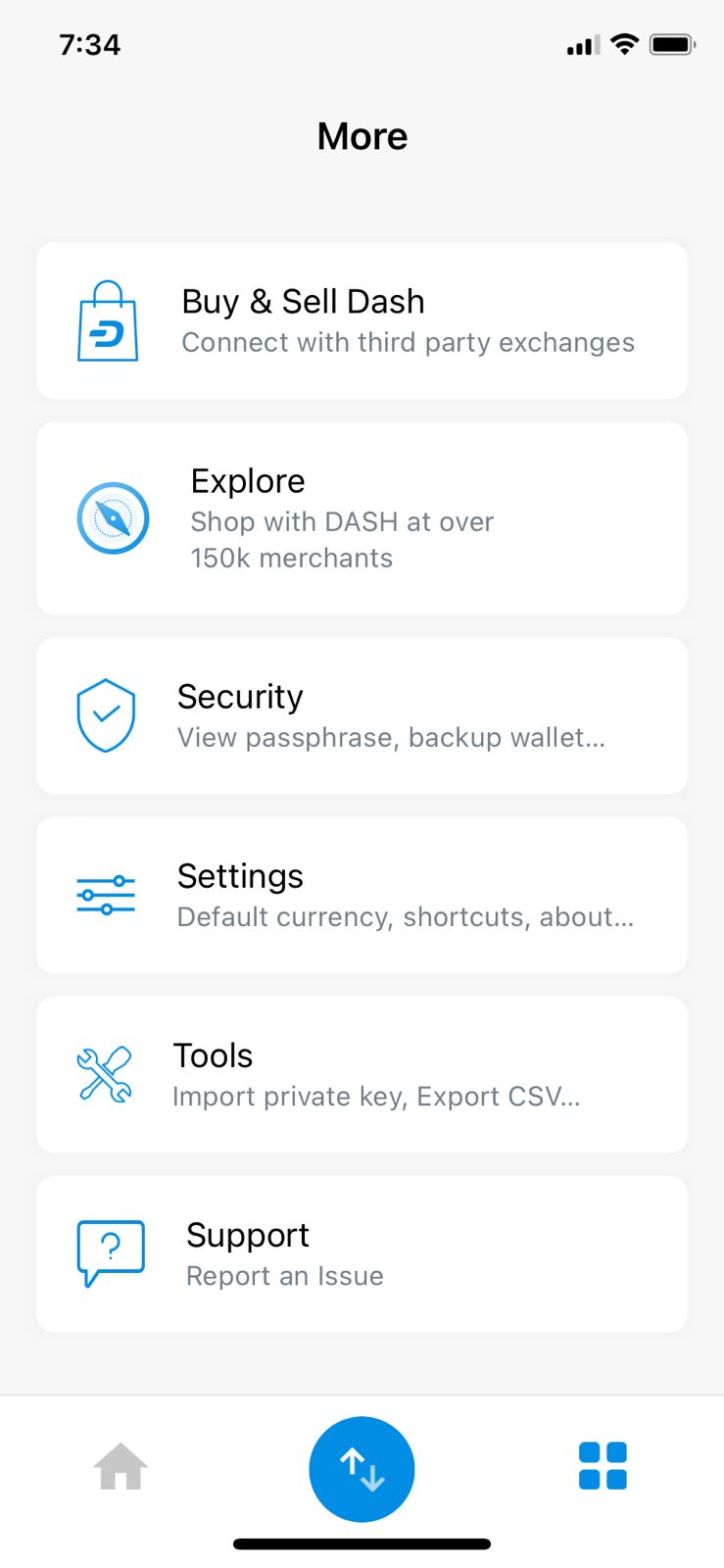The width and height of the screenshot is (724, 1568).
Task: Tap the Explore compass icon
Action: pyautogui.click(x=114, y=518)
